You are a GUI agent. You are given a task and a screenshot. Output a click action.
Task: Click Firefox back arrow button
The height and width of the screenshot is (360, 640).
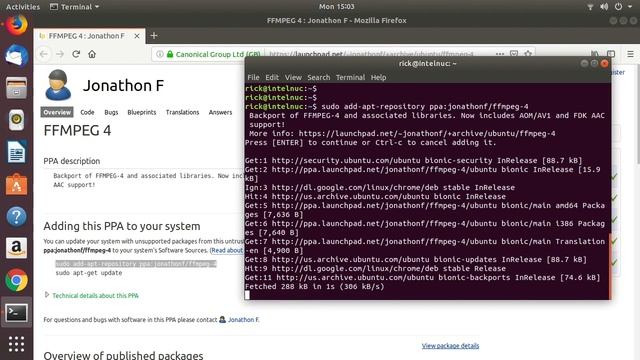click(x=44, y=54)
